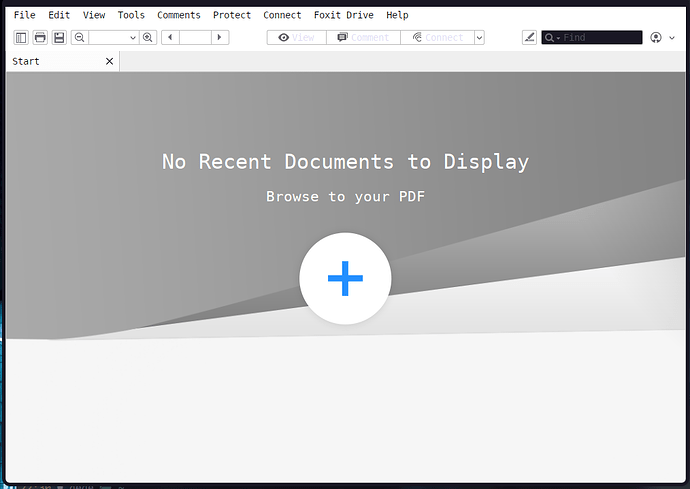Click the Print icon

(x=40, y=37)
